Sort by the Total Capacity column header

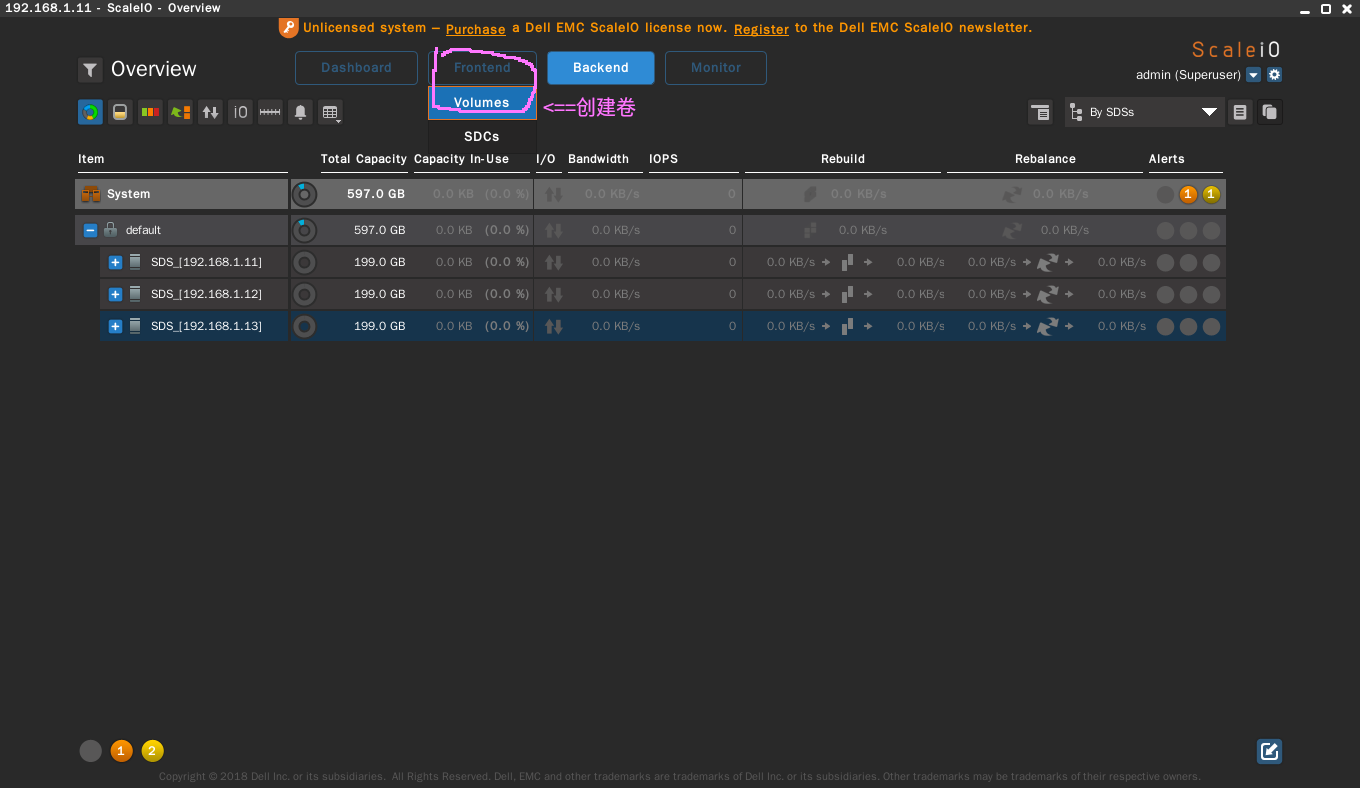coord(363,159)
